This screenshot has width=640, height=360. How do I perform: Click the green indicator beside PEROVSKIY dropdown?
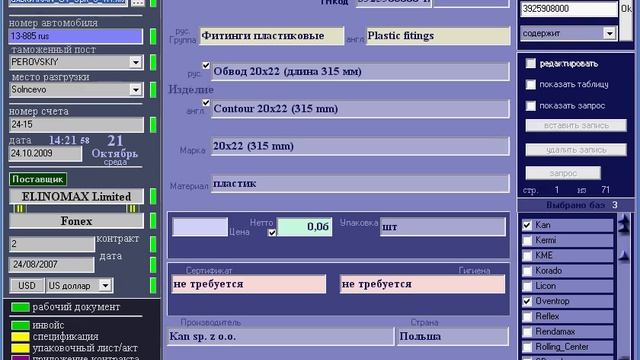click(153, 62)
